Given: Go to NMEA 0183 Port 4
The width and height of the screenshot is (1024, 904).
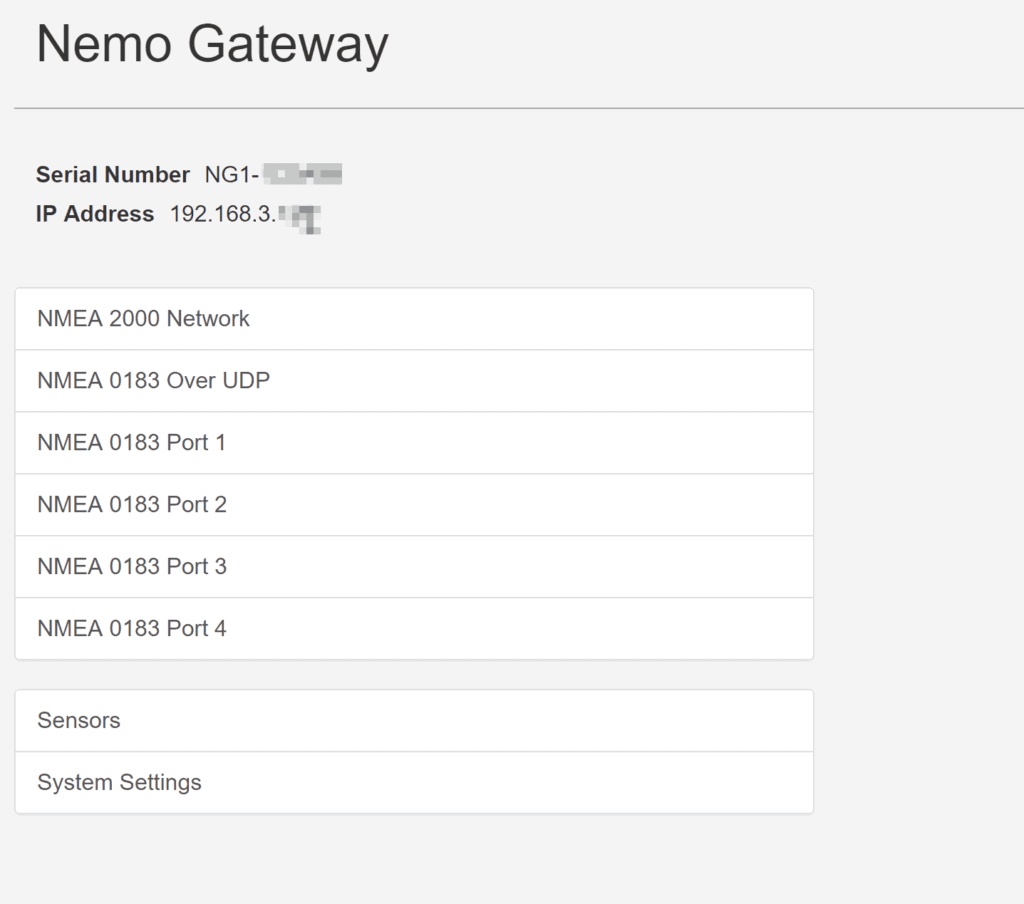Looking at the screenshot, I should pos(414,628).
